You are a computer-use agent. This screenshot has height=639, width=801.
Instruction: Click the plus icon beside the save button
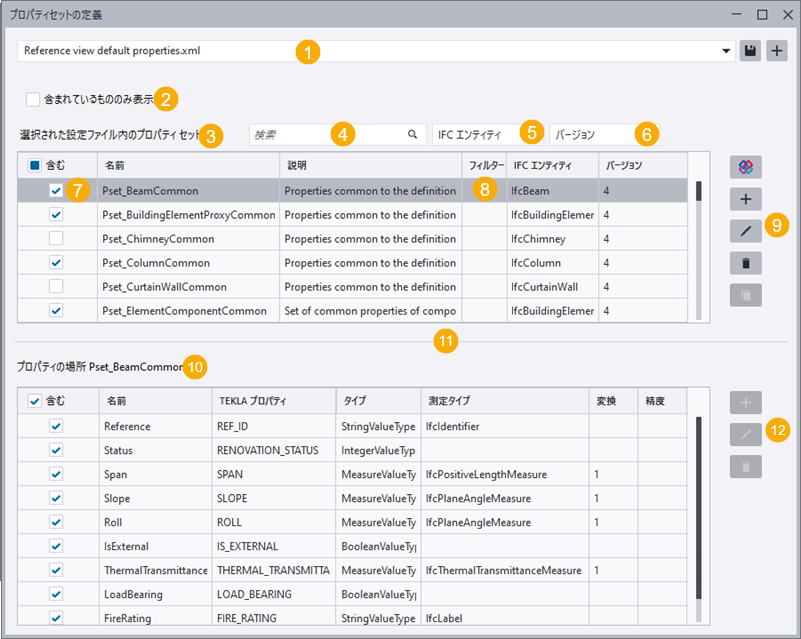click(777, 51)
